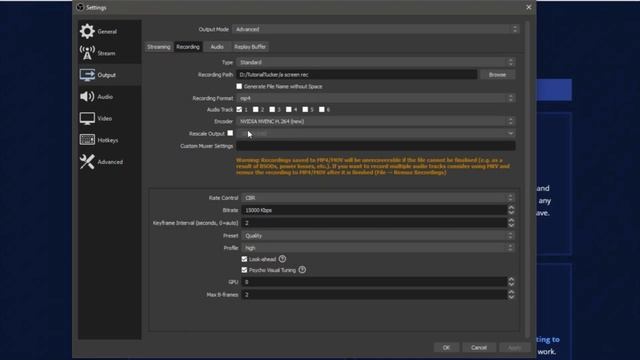Click the Look-ahead help question icon
Viewport: 640px width, 360px height.
282,259
